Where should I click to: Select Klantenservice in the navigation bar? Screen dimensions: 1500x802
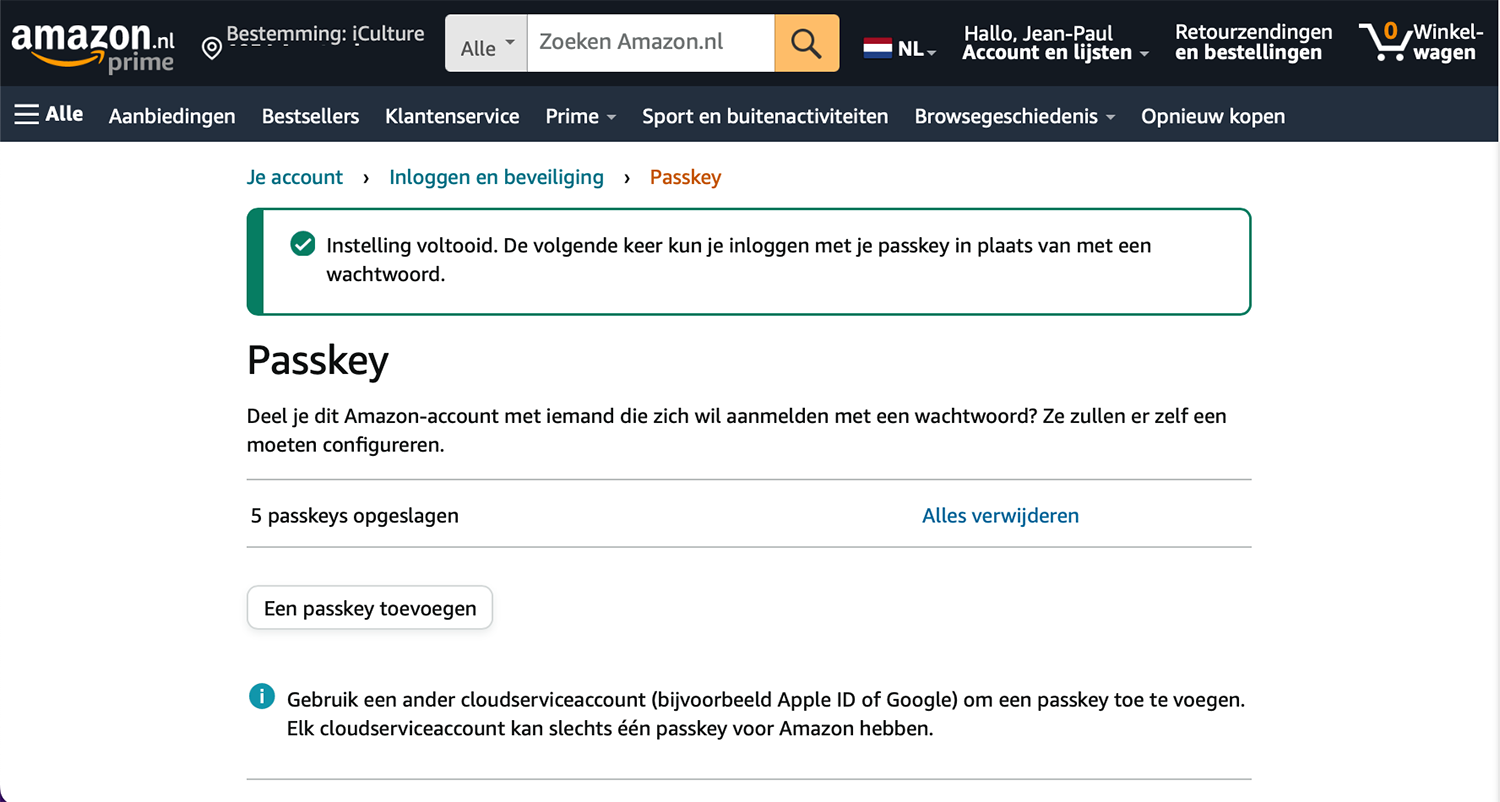pyautogui.click(x=452, y=116)
